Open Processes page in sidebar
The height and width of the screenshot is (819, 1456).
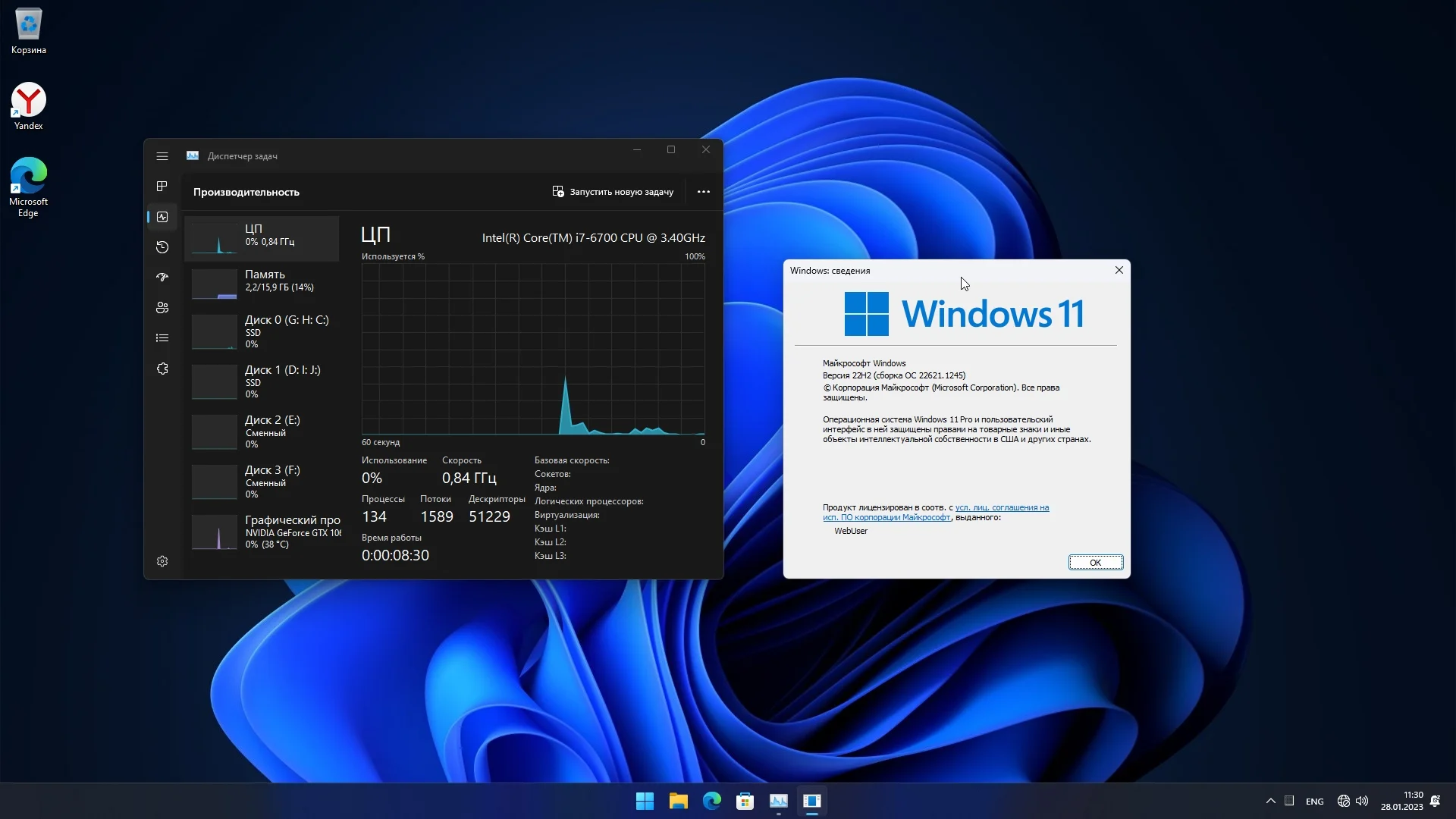click(162, 187)
